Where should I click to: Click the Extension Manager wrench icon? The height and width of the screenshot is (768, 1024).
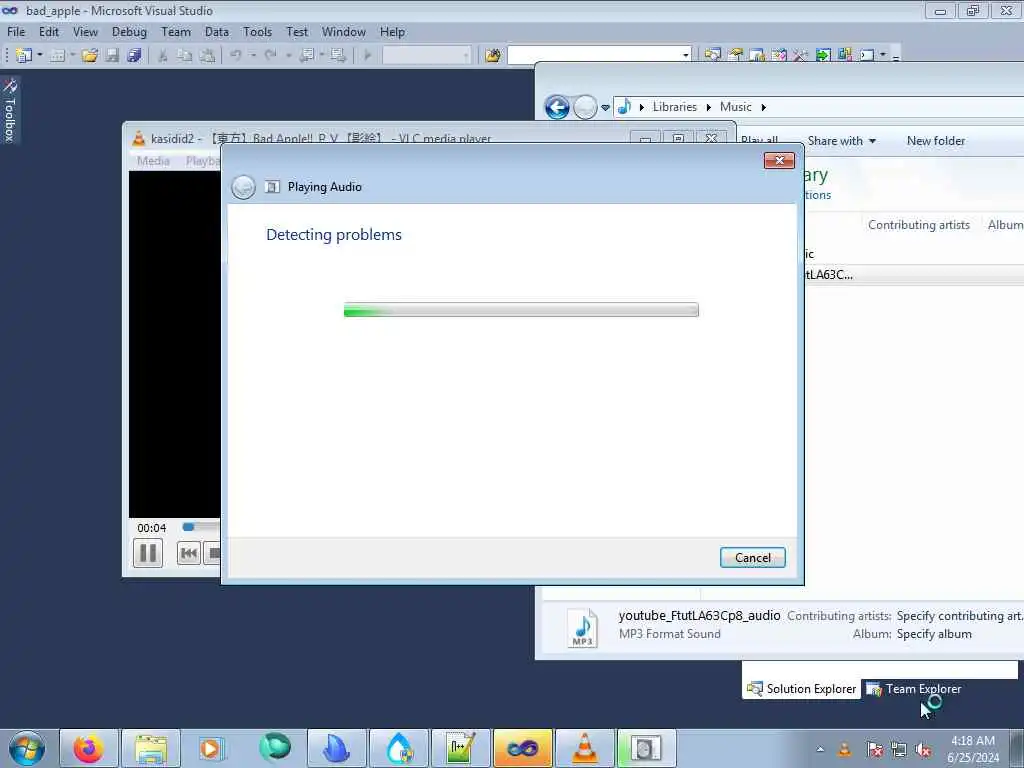click(x=800, y=56)
